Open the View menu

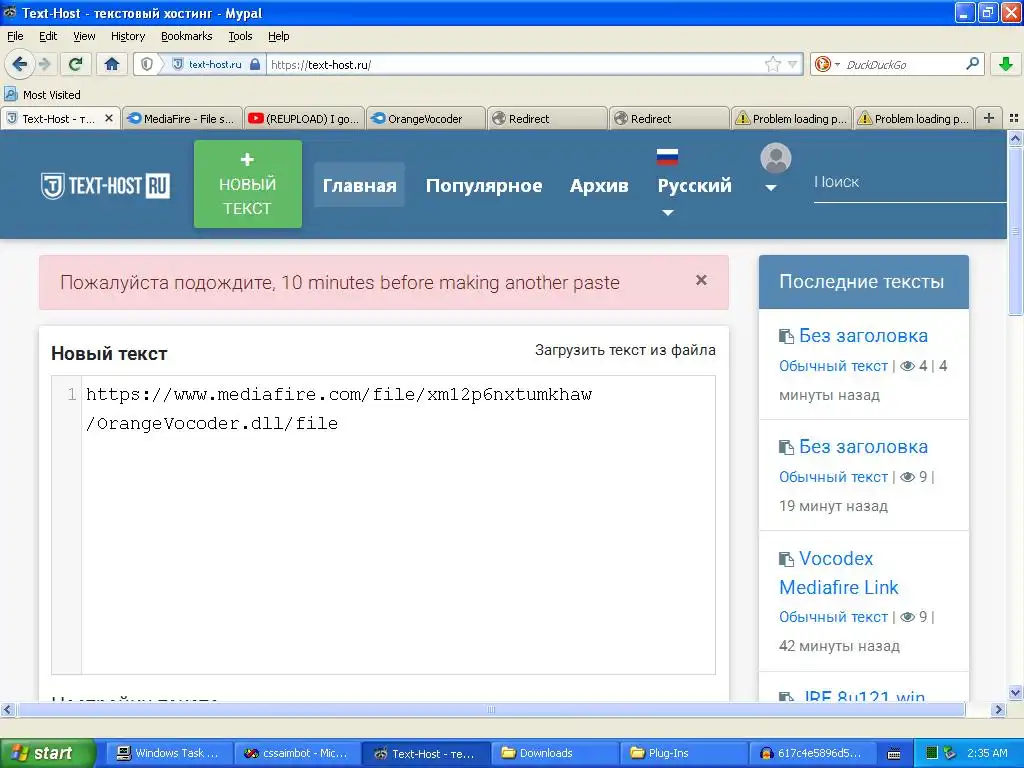click(x=84, y=36)
